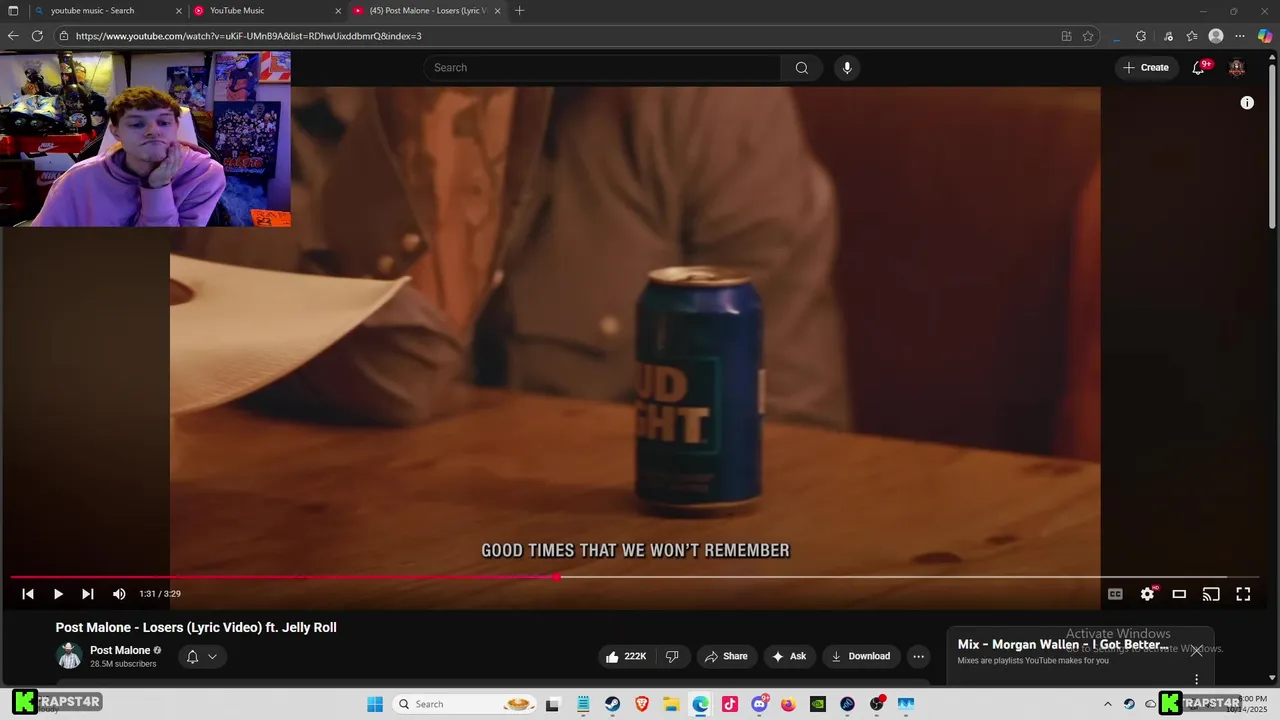The width and height of the screenshot is (1280, 720).
Task: Select Post Malone Losers browser tab
Action: pos(425,11)
